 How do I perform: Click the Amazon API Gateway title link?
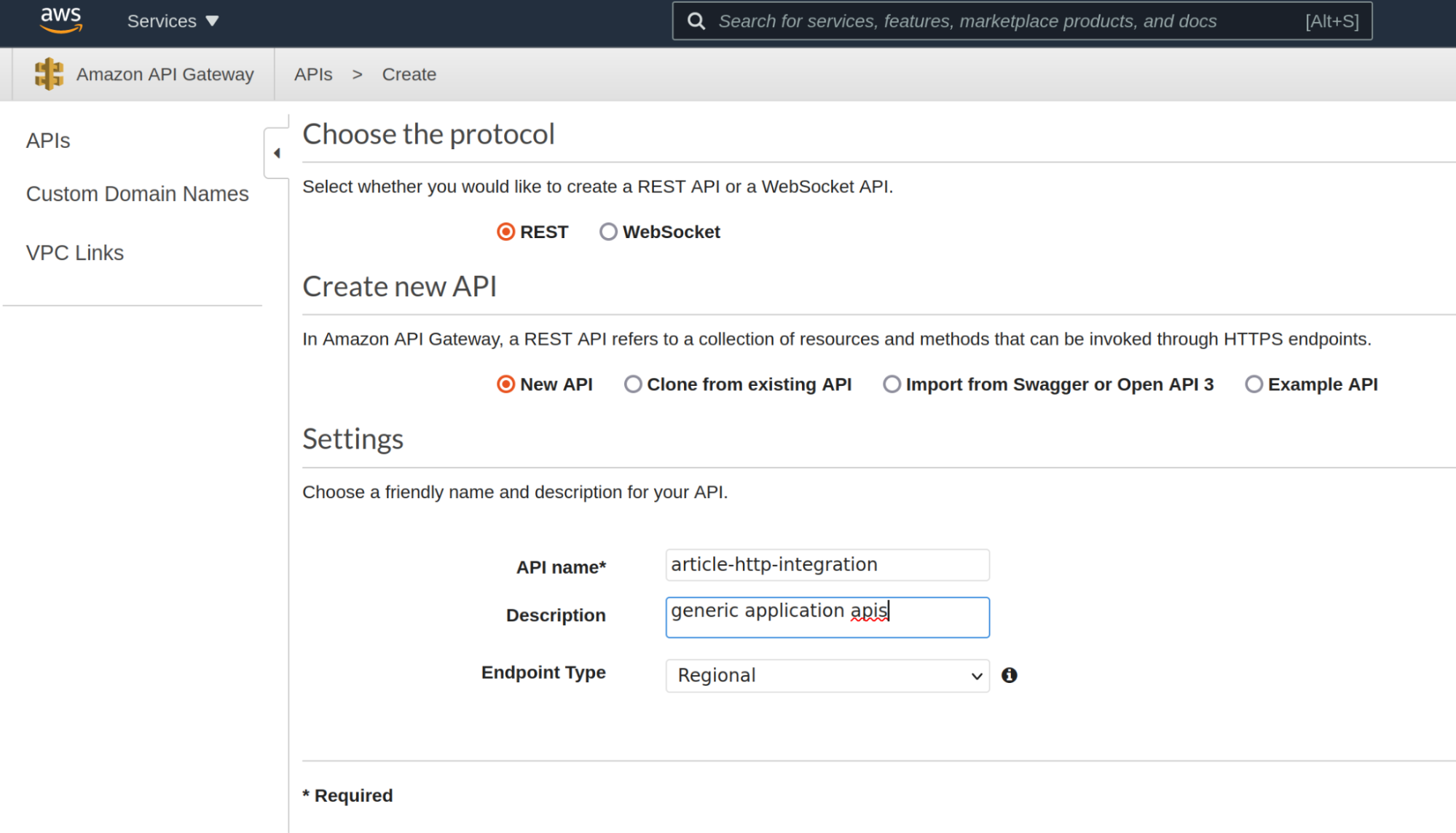[x=165, y=74]
